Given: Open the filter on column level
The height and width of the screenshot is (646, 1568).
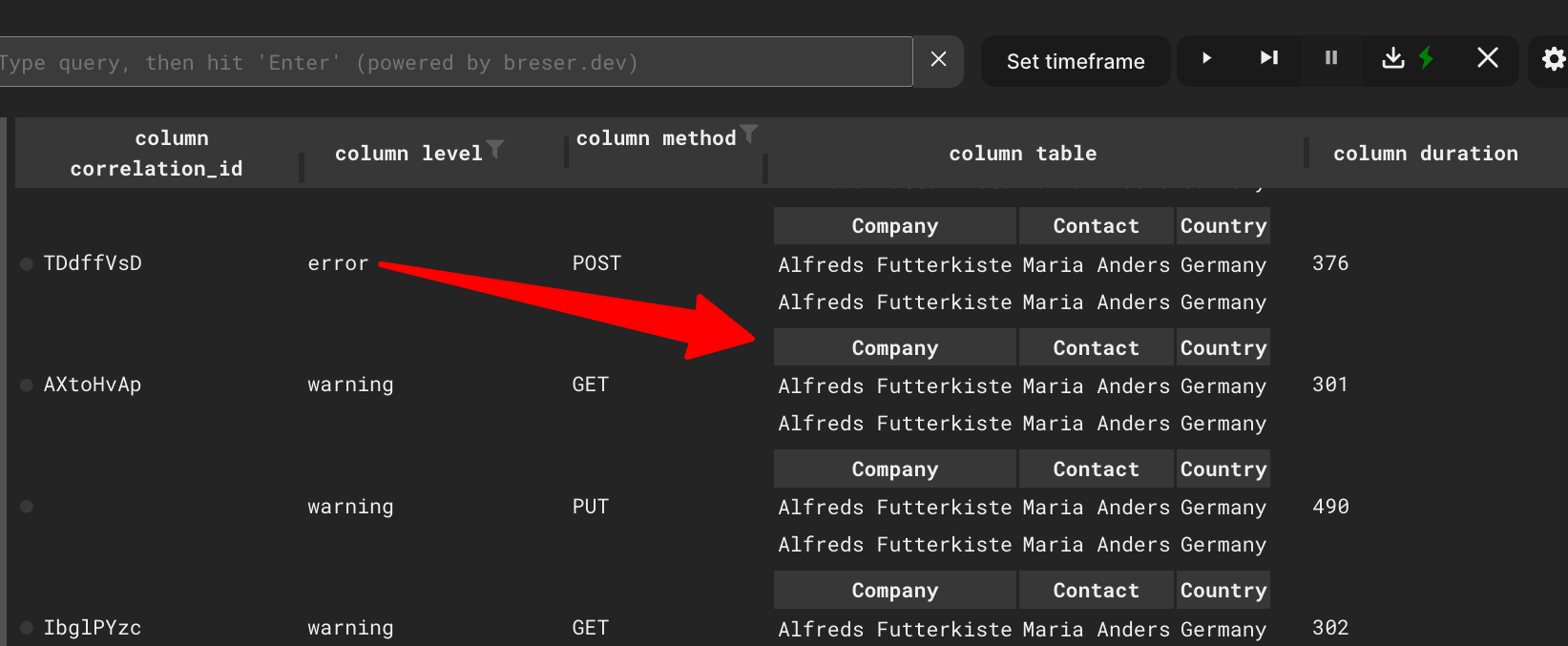Looking at the screenshot, I should 494,148.
